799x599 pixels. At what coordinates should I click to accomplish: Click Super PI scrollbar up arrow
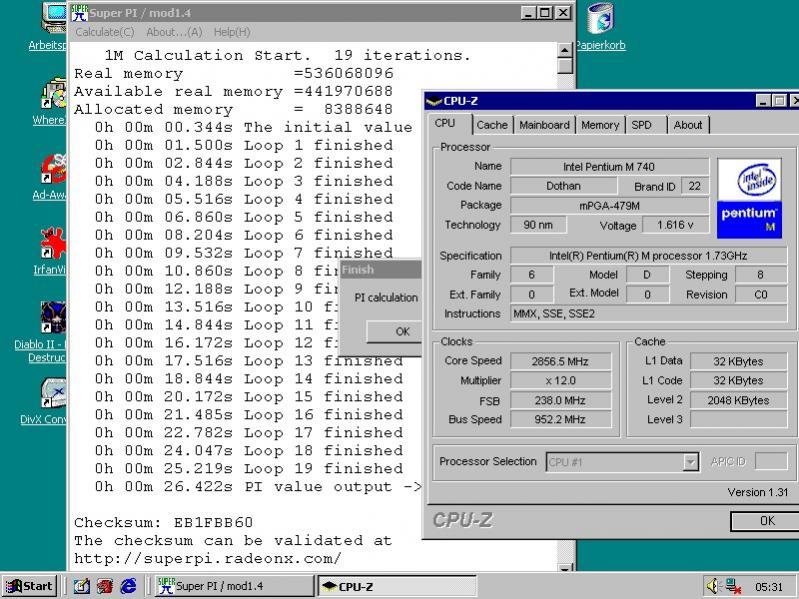coord(565,50)
